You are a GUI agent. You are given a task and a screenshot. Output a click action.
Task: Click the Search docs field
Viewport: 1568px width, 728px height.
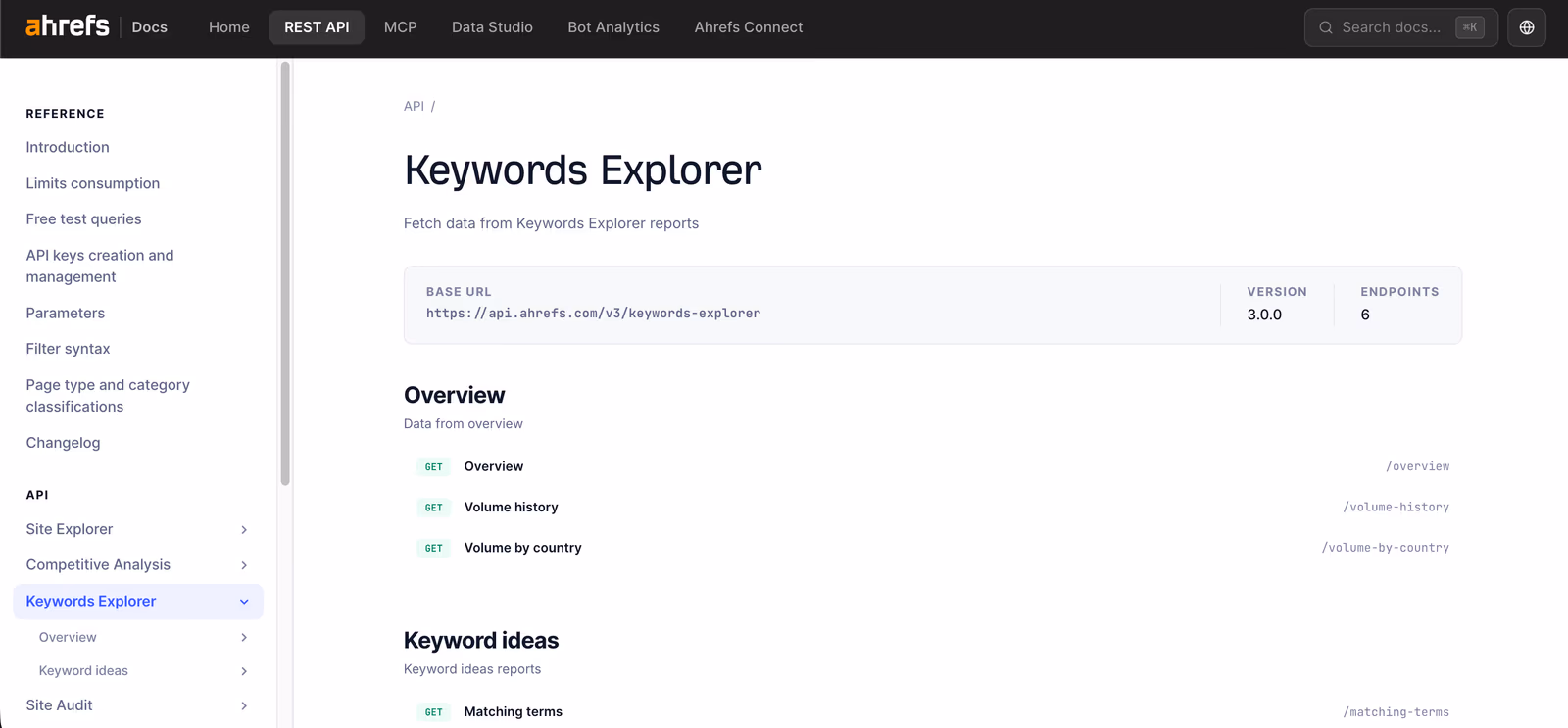pyautogui.click(x=1401, y=27)
